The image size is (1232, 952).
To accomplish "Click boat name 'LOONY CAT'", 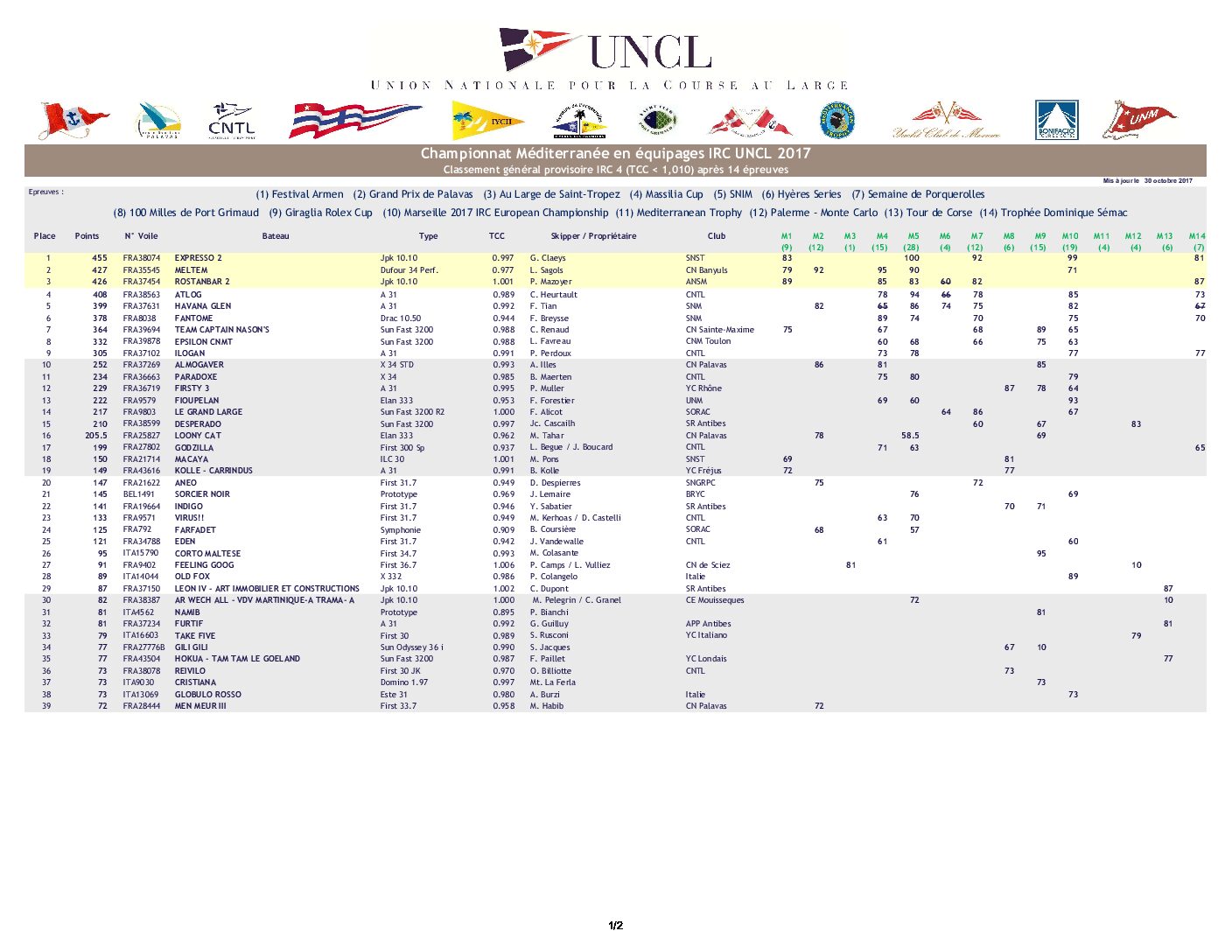I will pyautogui.click(x=198, y=436).
